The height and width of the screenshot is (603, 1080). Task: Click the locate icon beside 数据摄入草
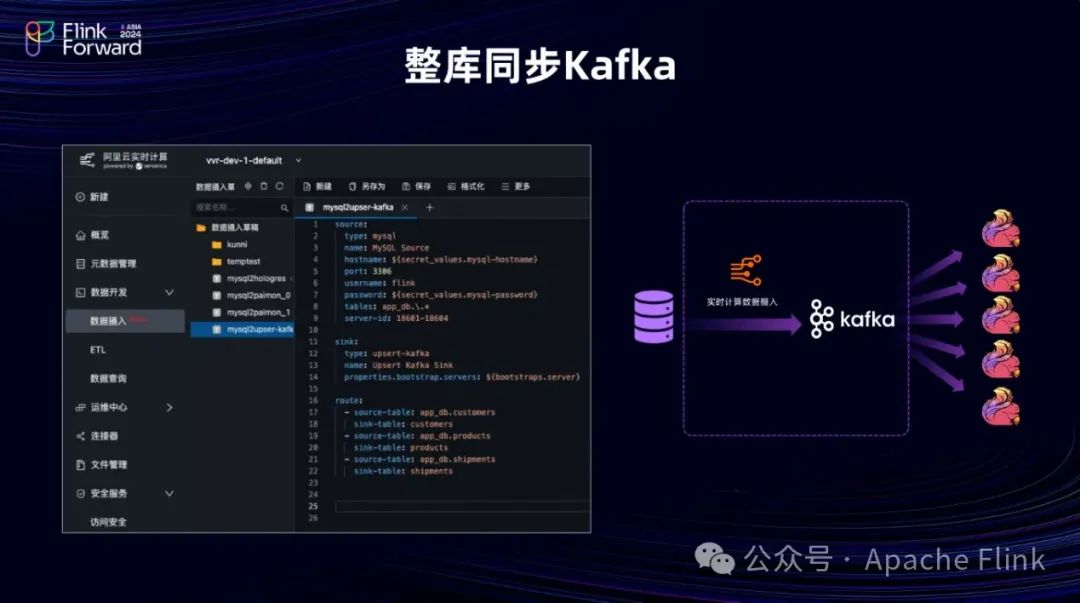pyautogui.click(x=248, y=186)
